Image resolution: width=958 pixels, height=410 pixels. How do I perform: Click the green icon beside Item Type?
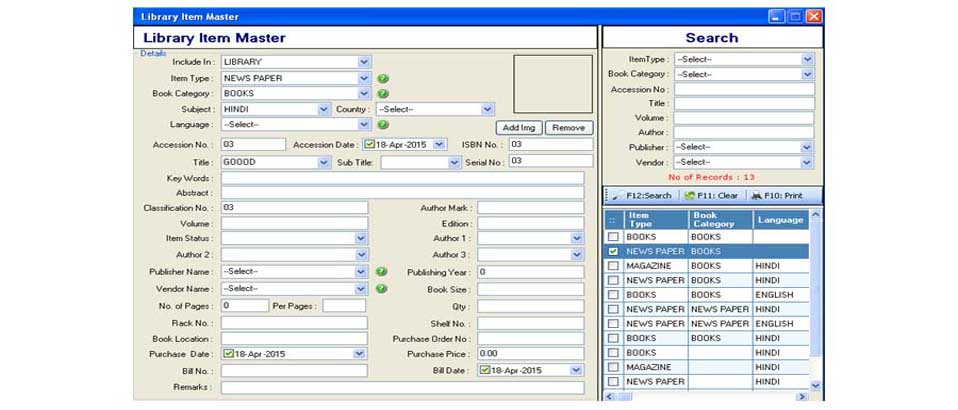tap(382, 78)
